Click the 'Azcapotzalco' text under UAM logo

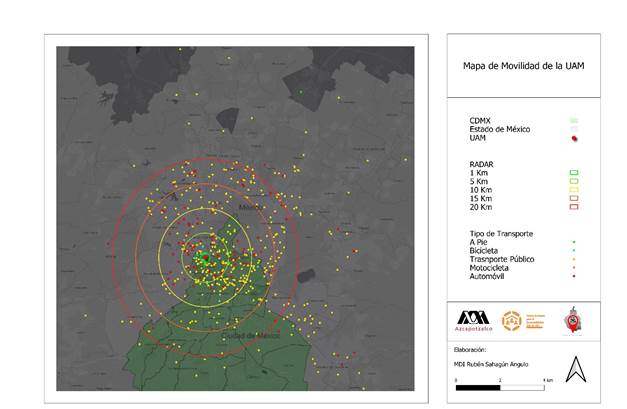tap(473, 329)
